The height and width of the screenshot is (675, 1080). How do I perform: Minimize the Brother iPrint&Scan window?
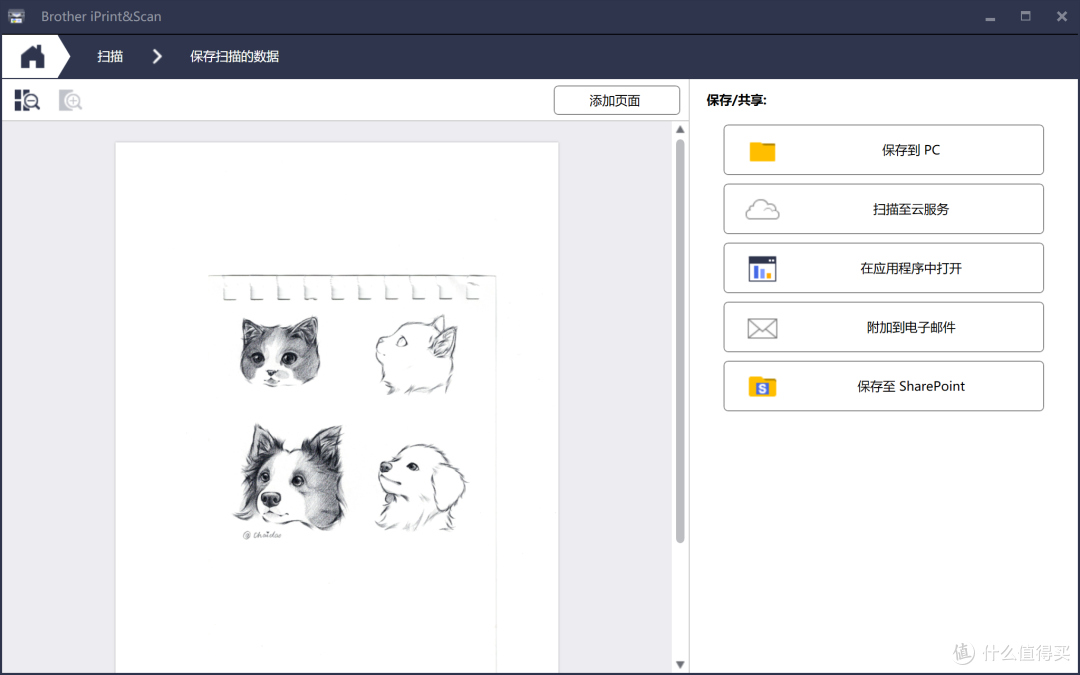(x=990, y=17)
